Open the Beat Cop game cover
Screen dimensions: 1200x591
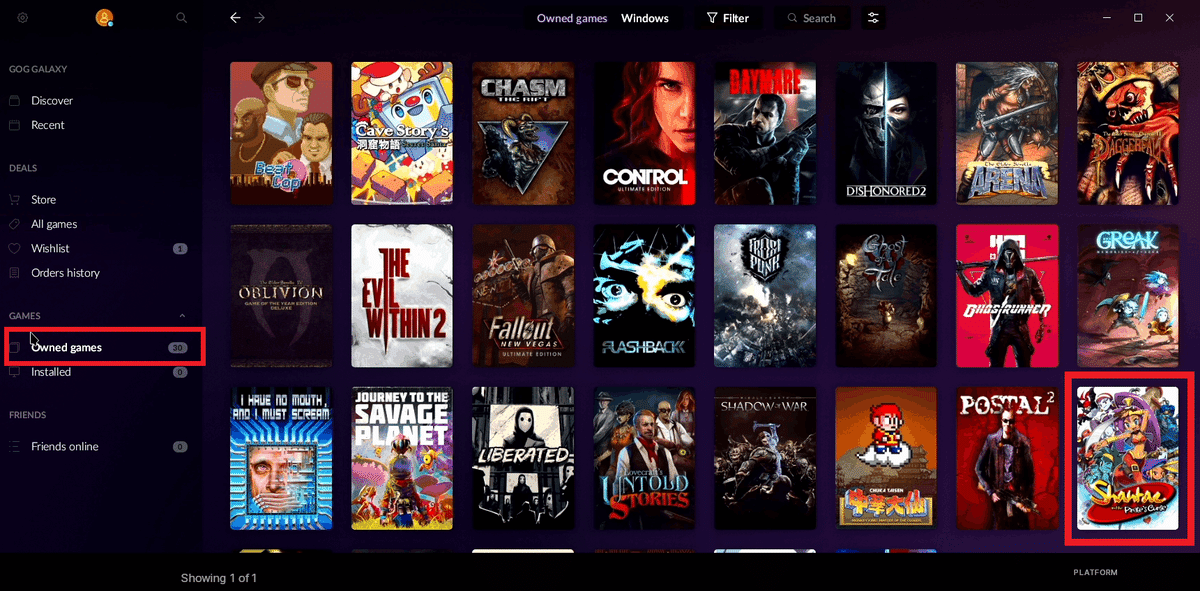click(281, 133)
